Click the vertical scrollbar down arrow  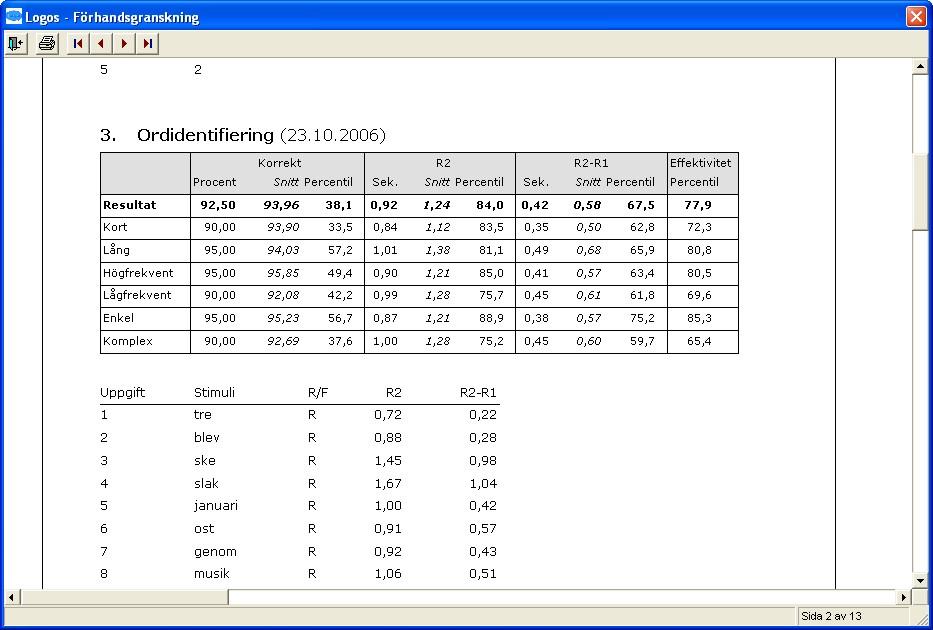(920, 581)
